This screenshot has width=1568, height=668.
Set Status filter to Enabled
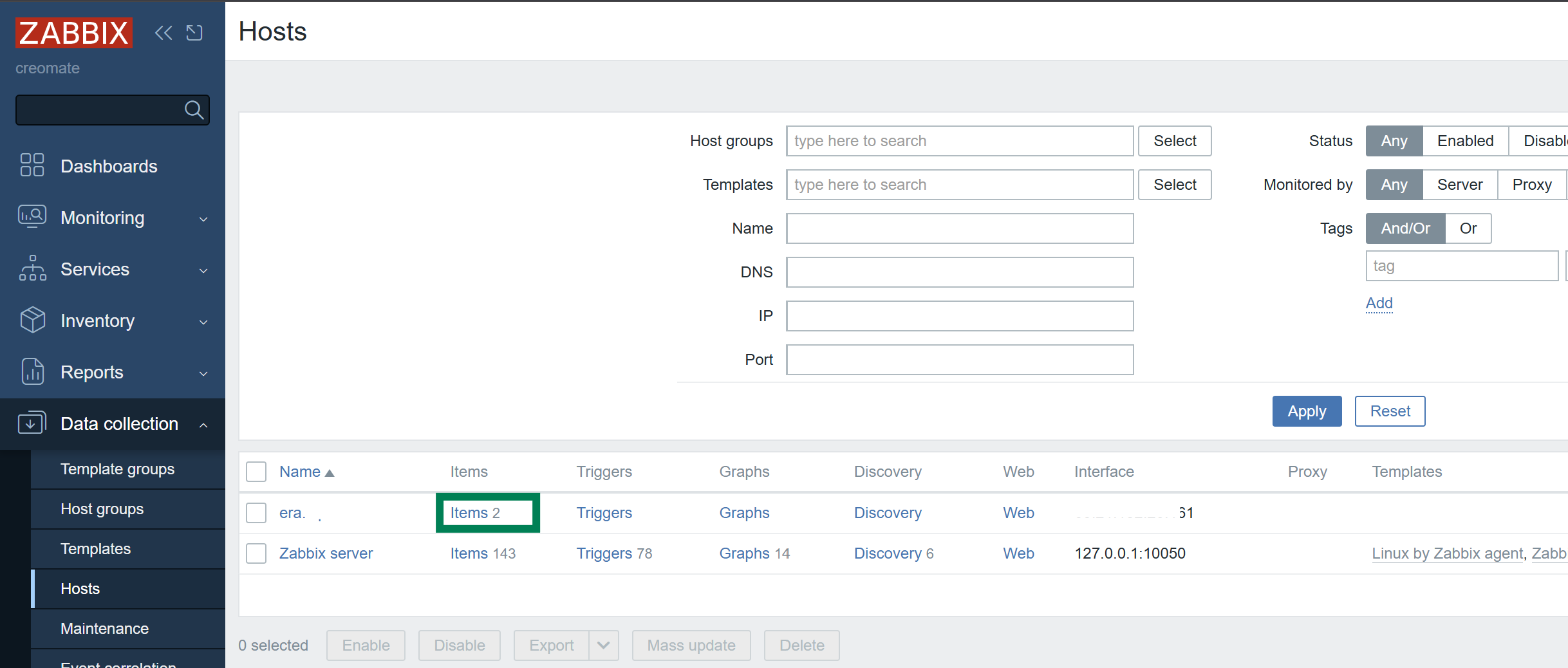click(x=1465, y=141)
